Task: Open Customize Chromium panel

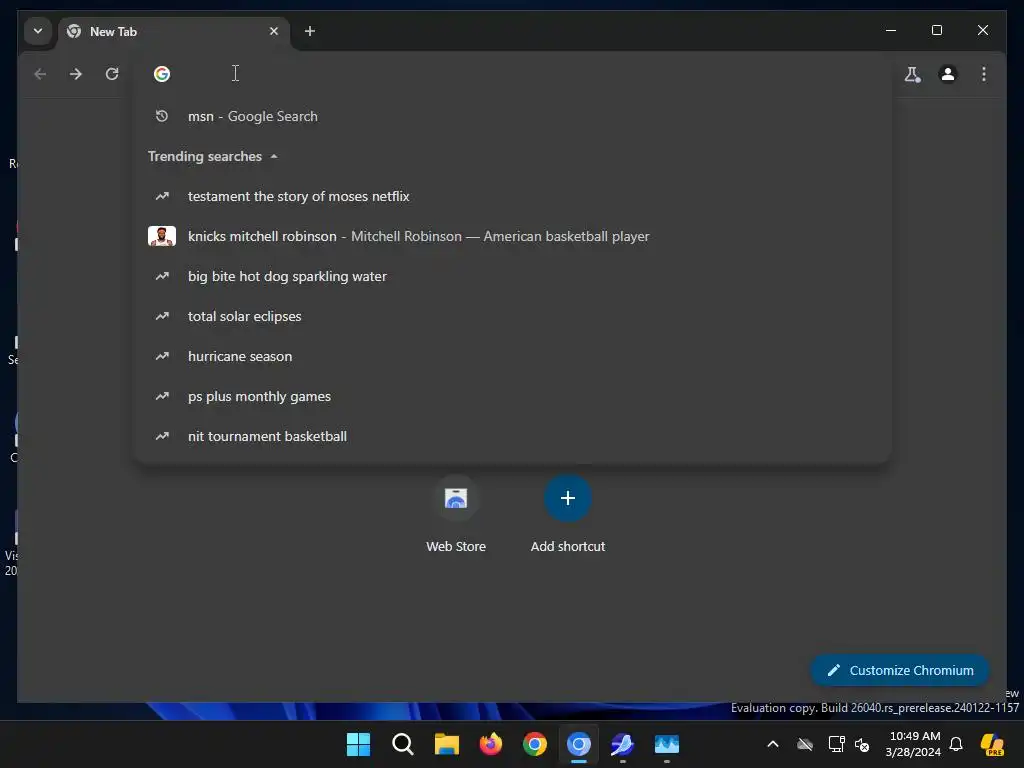Action: point(900,670)
